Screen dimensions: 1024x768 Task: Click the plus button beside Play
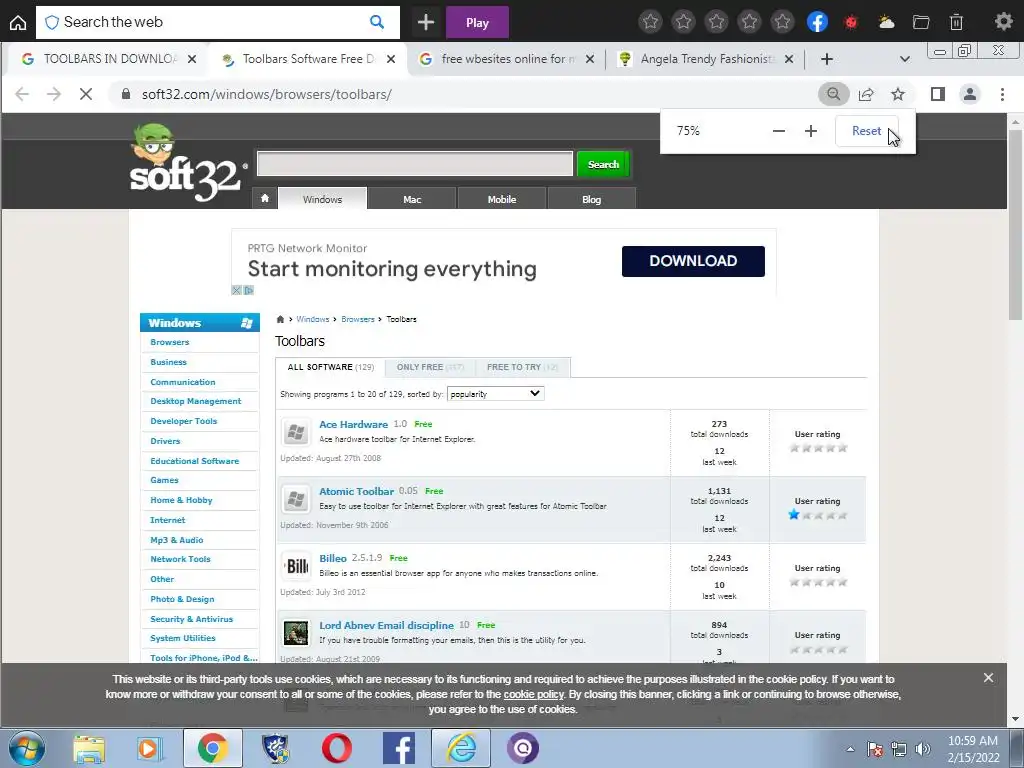point(426,22)
